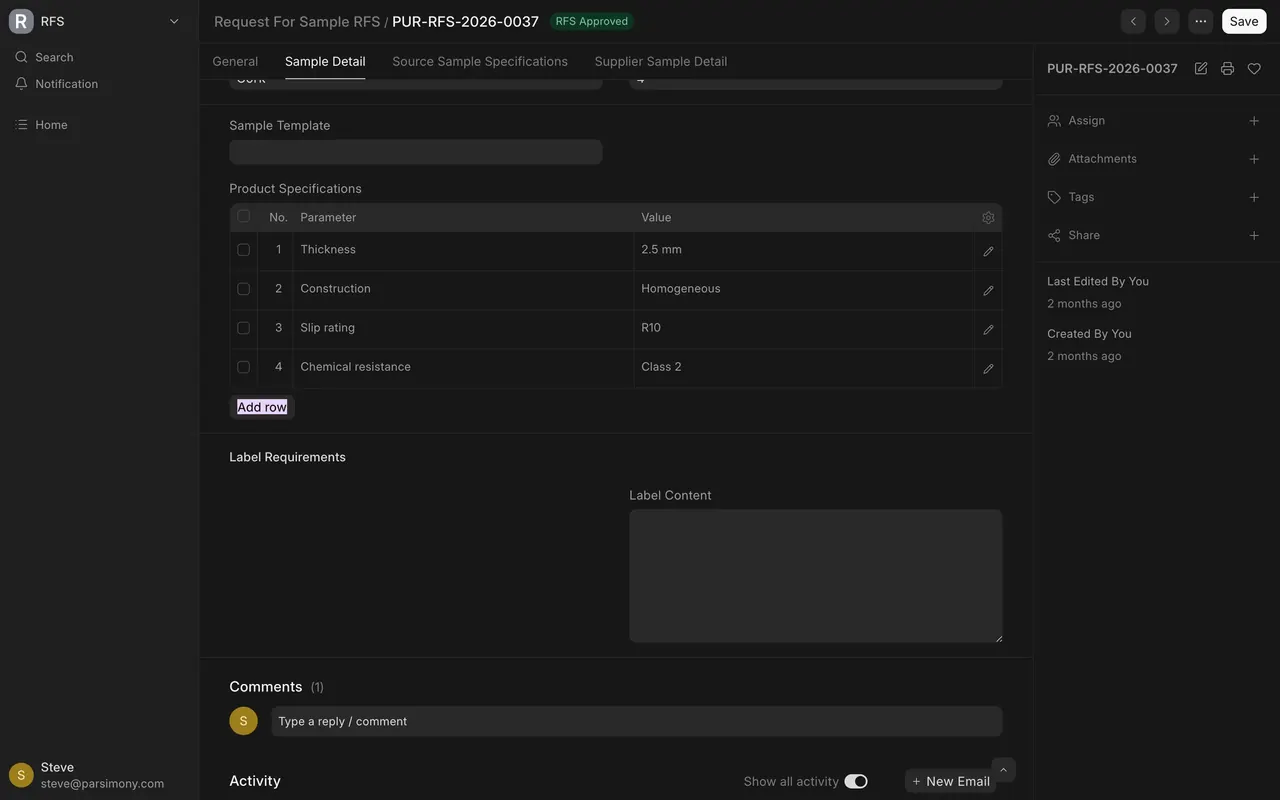Go to next document arrow

[x=1167, y=21]
